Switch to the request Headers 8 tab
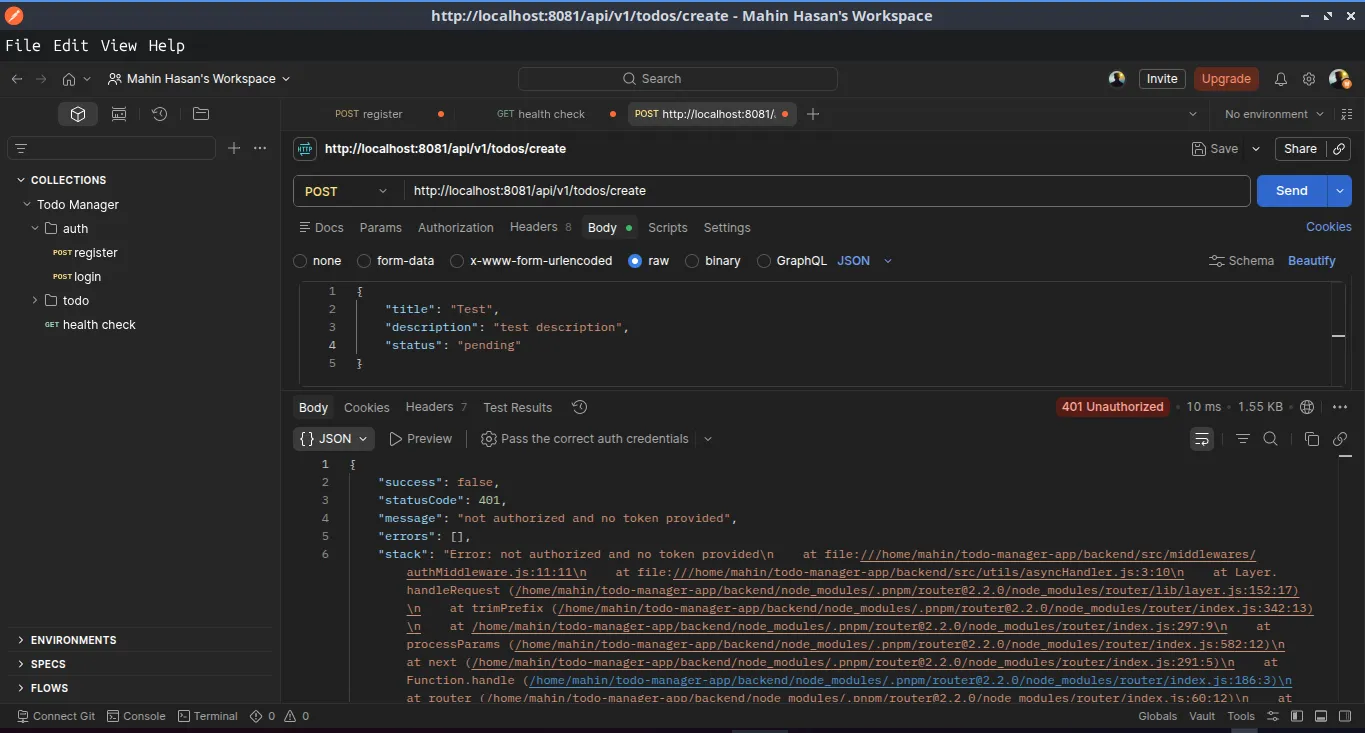 540,228
